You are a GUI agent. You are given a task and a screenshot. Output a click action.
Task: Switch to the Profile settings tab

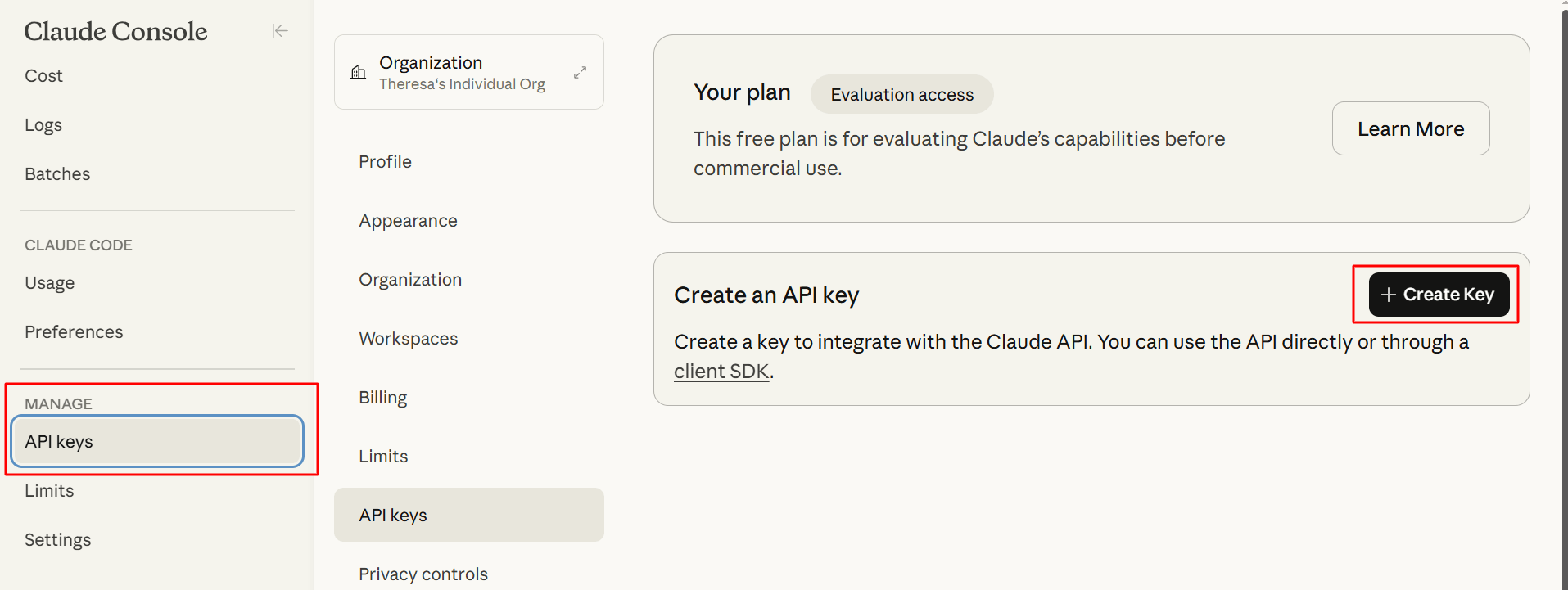386,162
